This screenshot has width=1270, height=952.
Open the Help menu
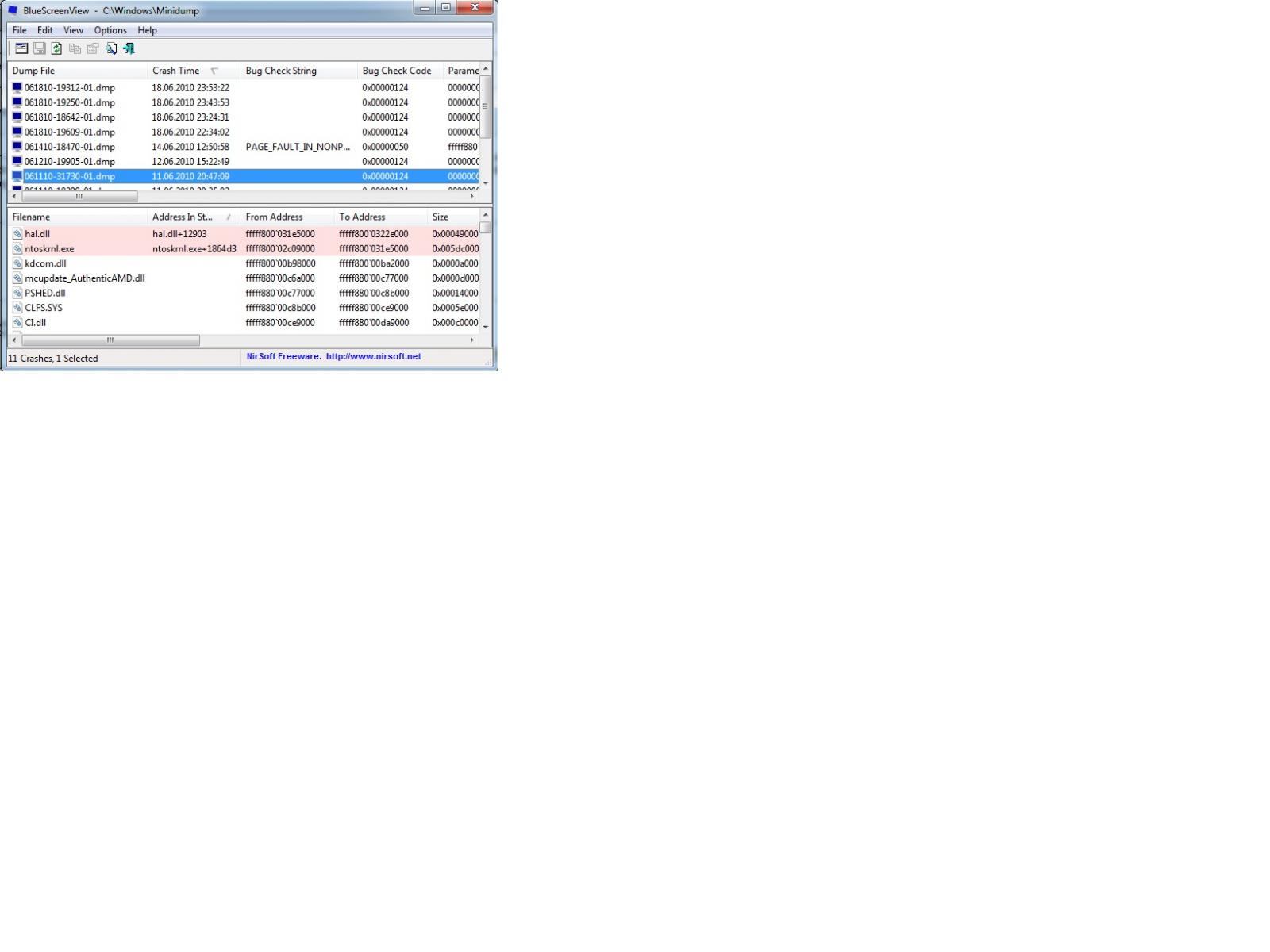click(x=147, y=30)
